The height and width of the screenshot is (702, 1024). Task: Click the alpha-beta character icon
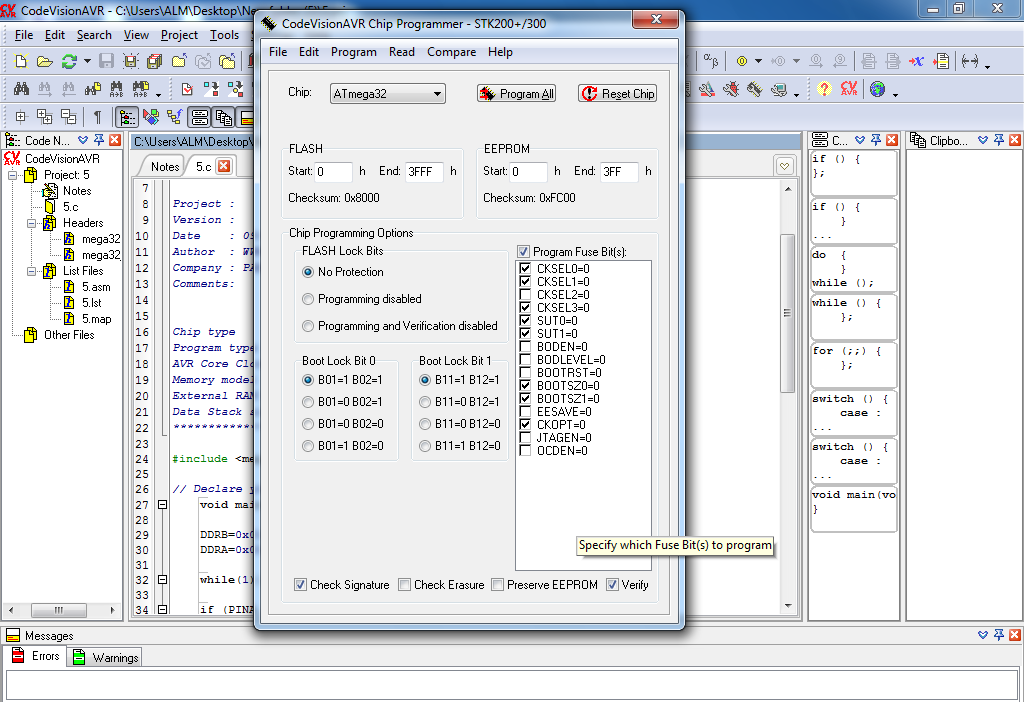711,61
